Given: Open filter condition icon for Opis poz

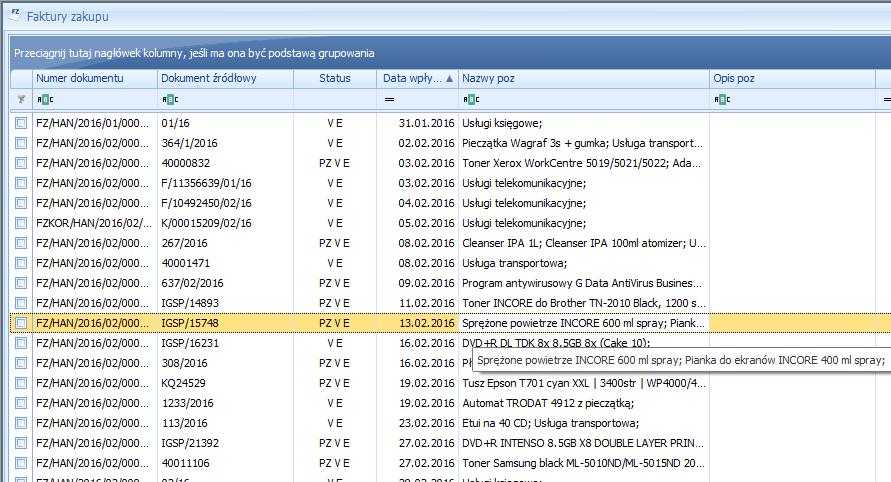Looking at the screenshot, I should pos(722,99).
